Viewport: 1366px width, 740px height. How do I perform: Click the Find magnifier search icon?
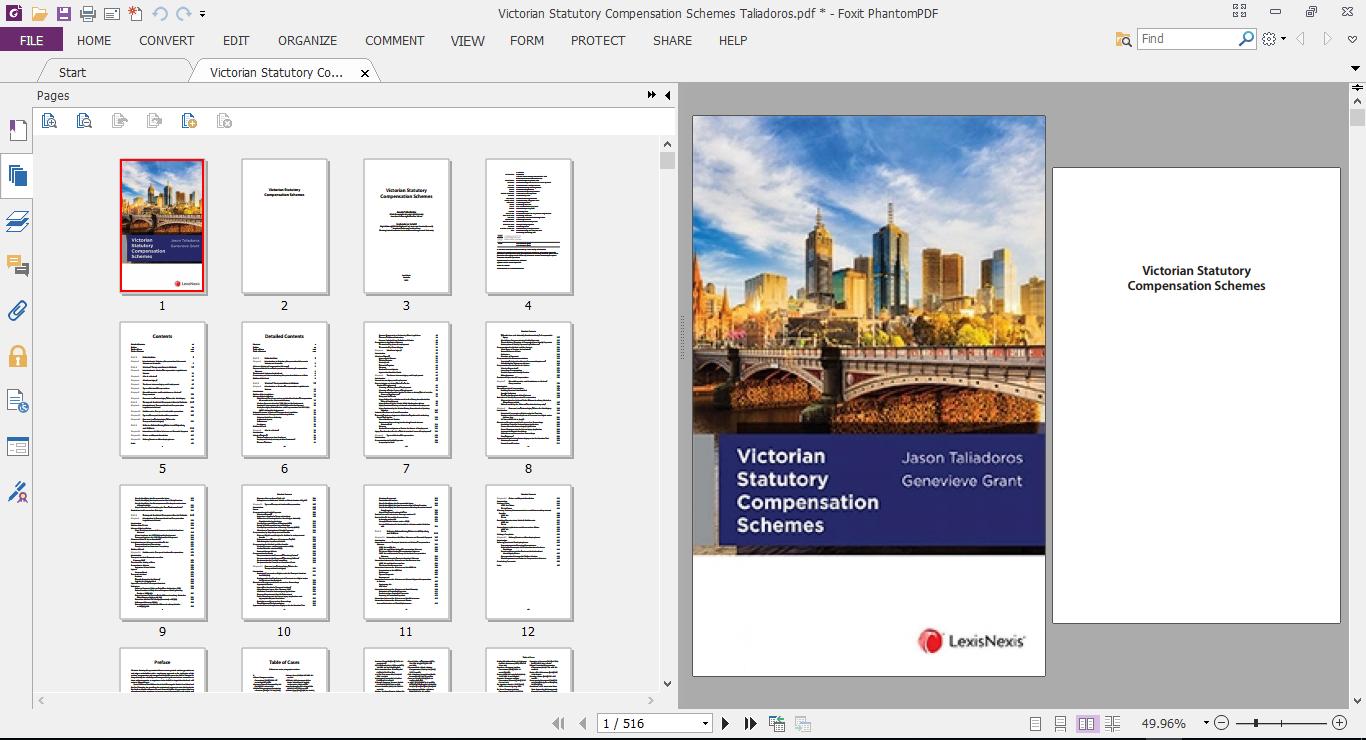[1246, 39]
